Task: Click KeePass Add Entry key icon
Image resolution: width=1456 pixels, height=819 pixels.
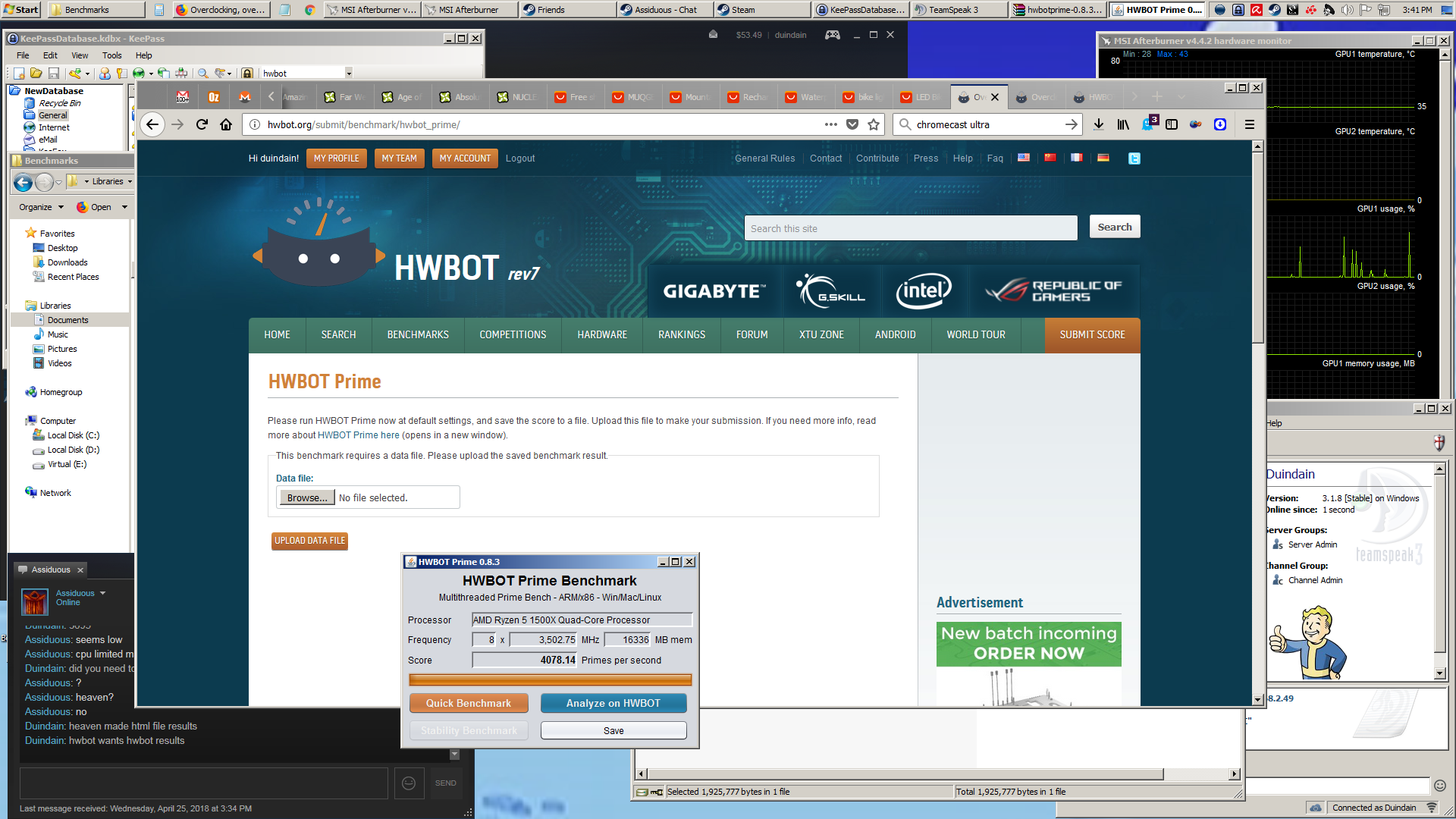Action: pyautogui.click(x=74, y=73)
